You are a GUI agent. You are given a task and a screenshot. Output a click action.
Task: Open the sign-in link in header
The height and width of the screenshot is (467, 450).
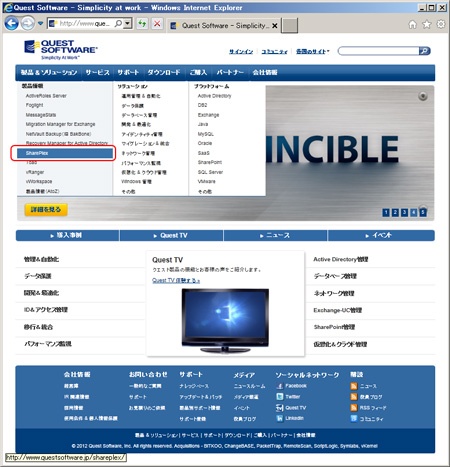[241, 51]
